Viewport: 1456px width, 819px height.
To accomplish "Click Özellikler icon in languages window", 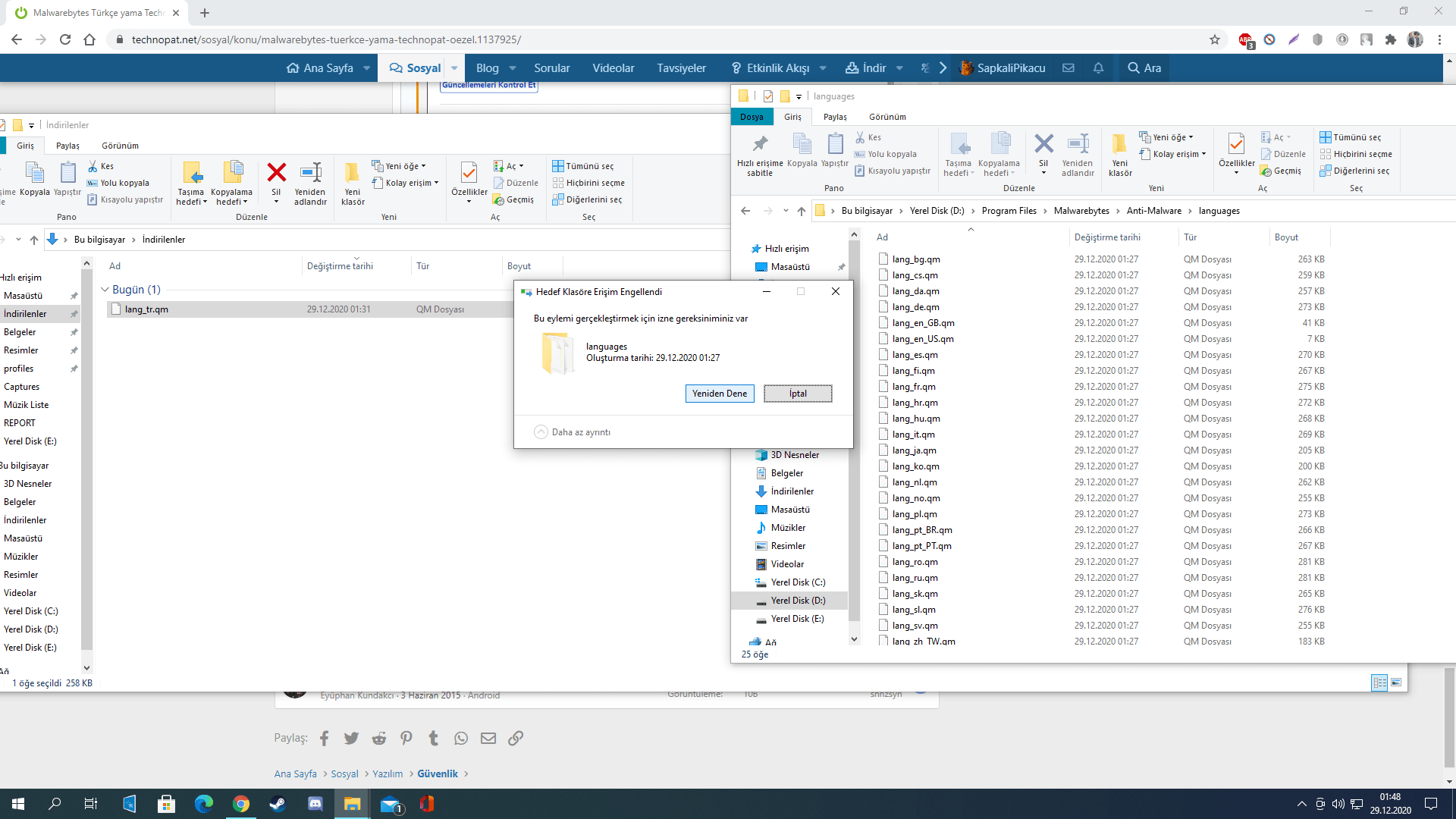I will pos(1236,145).
